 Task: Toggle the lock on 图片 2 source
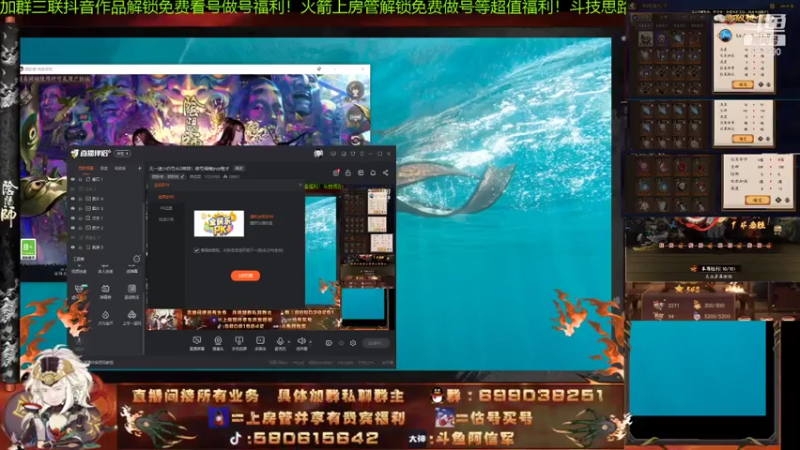coord(80,228)
